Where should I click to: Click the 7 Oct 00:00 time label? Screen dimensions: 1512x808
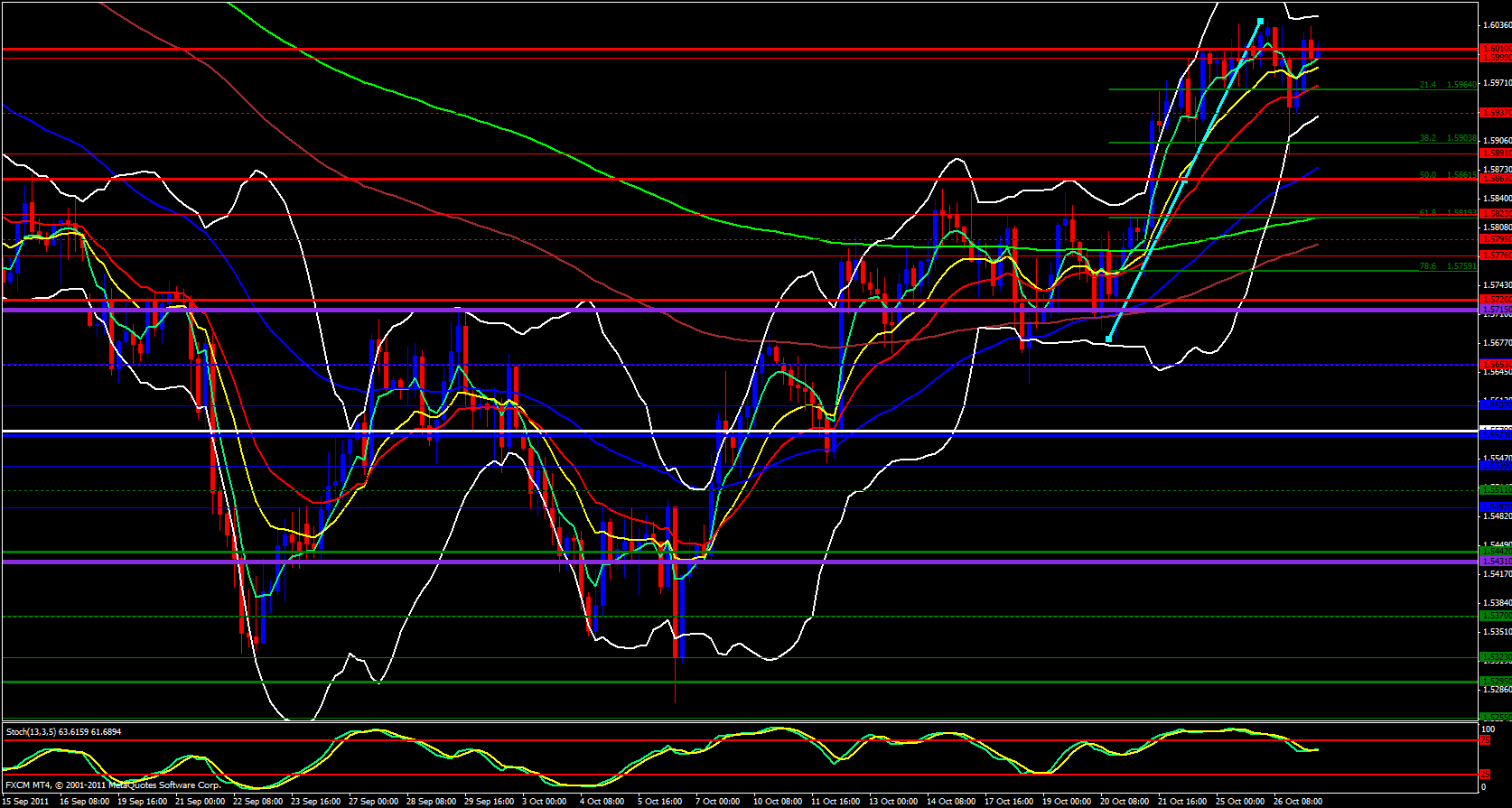tap(717, 801)
